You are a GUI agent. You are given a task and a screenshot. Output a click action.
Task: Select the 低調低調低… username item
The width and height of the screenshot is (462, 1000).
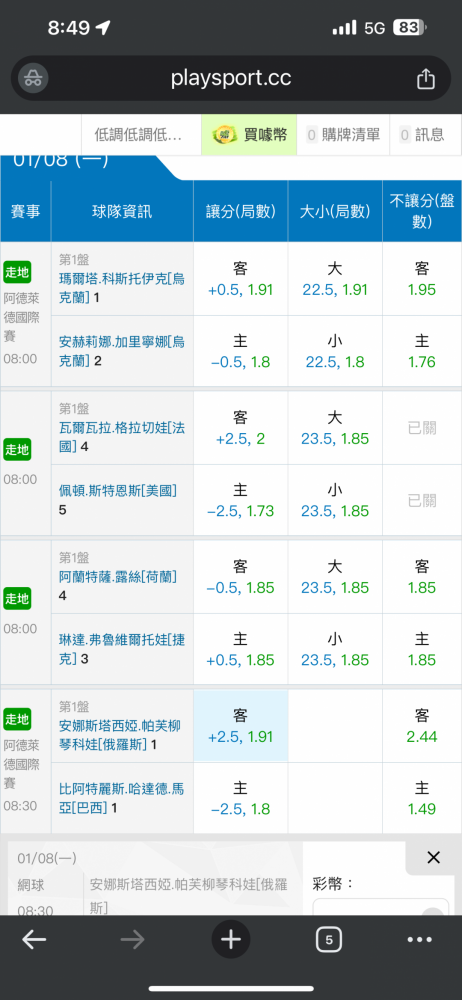[138, 135]
